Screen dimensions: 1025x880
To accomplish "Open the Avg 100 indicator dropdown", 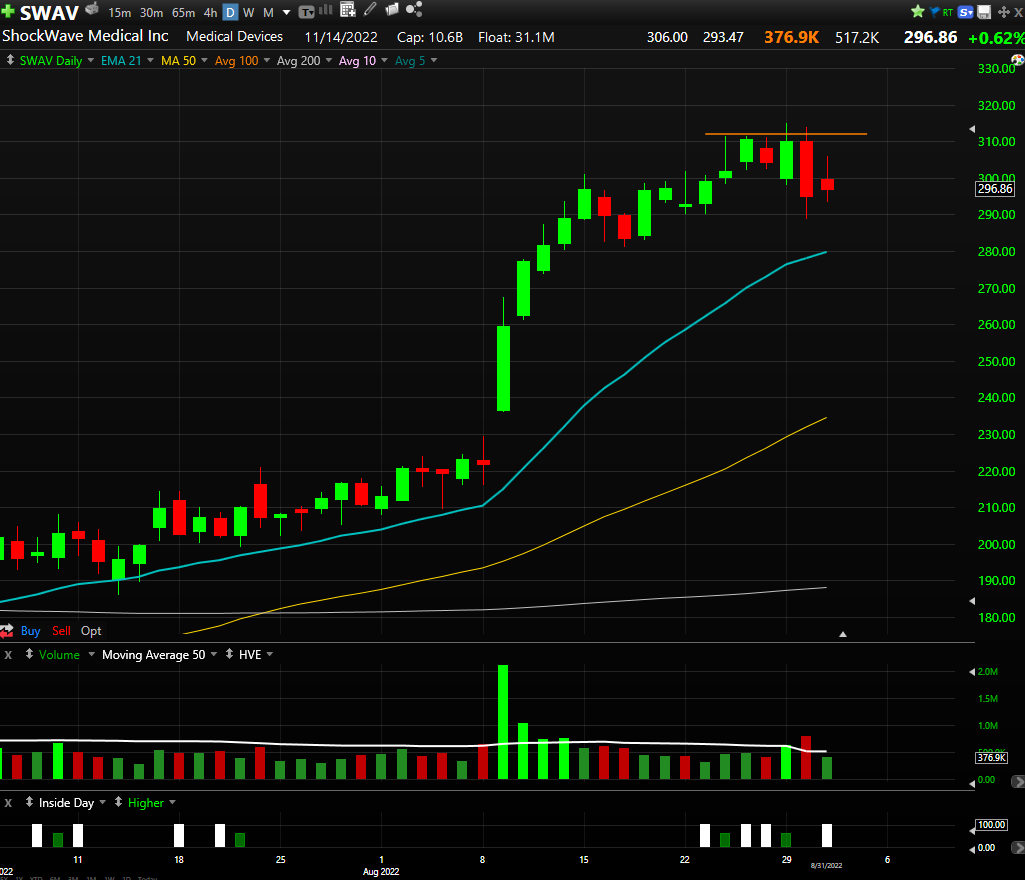I will (x=267, y=61).
